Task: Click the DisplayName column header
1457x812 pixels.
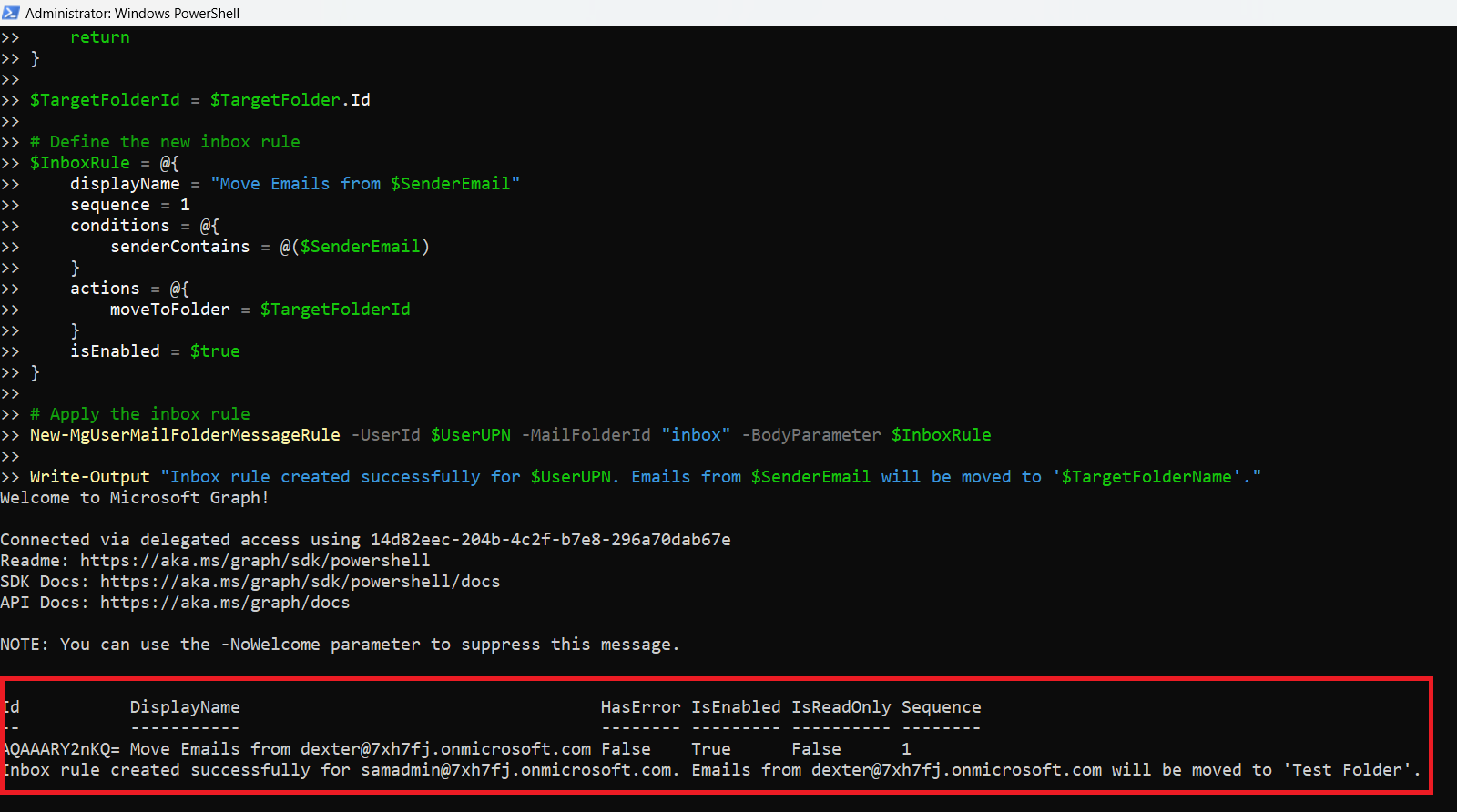Action: [185, 707]
